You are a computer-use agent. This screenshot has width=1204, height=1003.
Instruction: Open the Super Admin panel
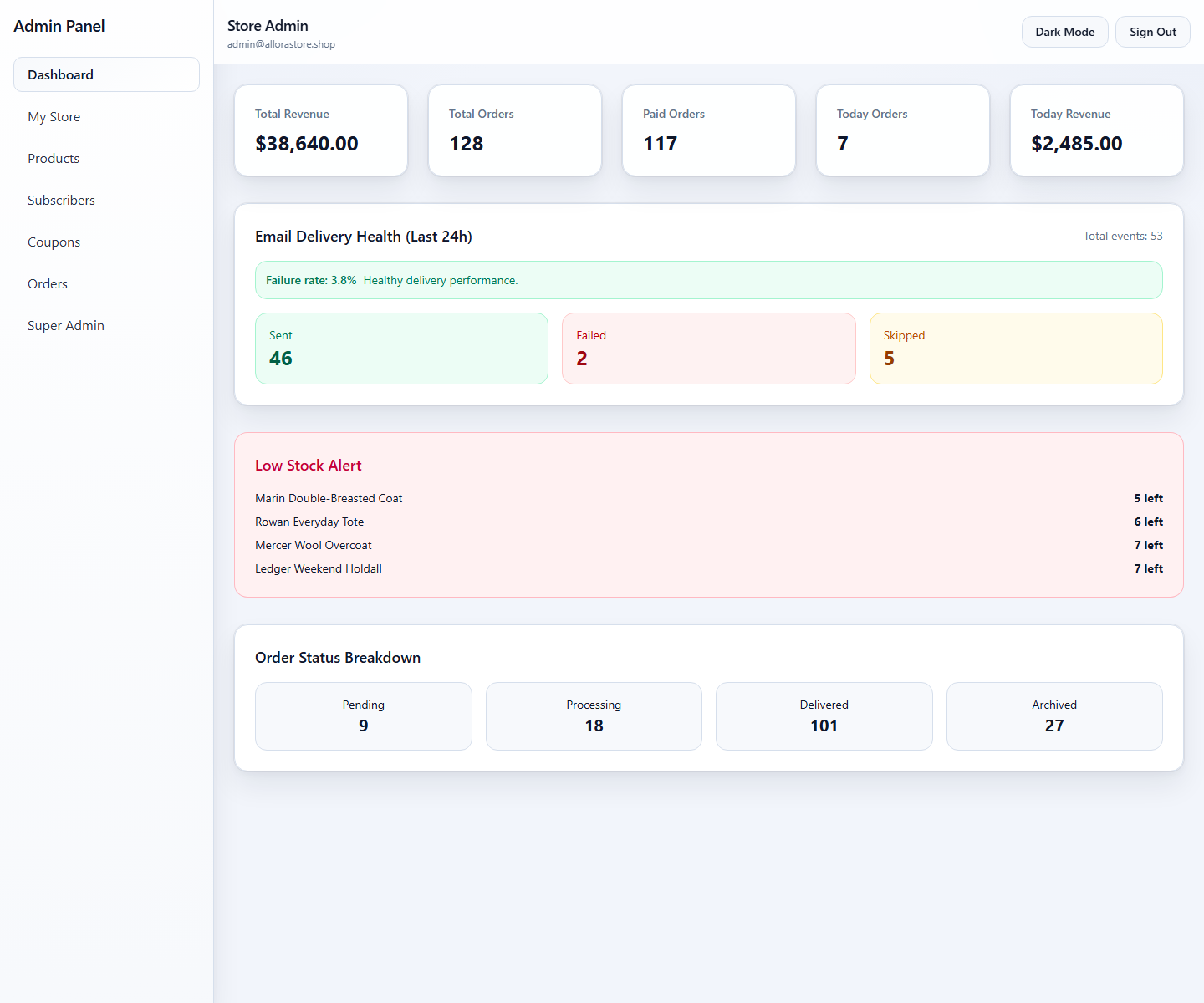[66, 325]
